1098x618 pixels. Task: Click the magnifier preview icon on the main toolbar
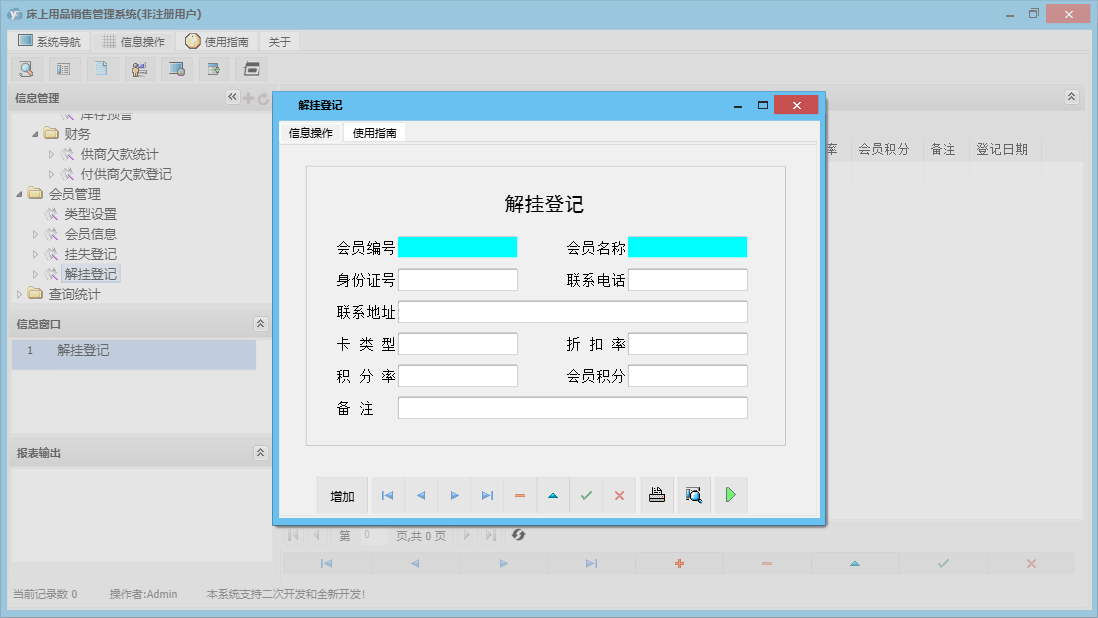click(x=27, y=69)
